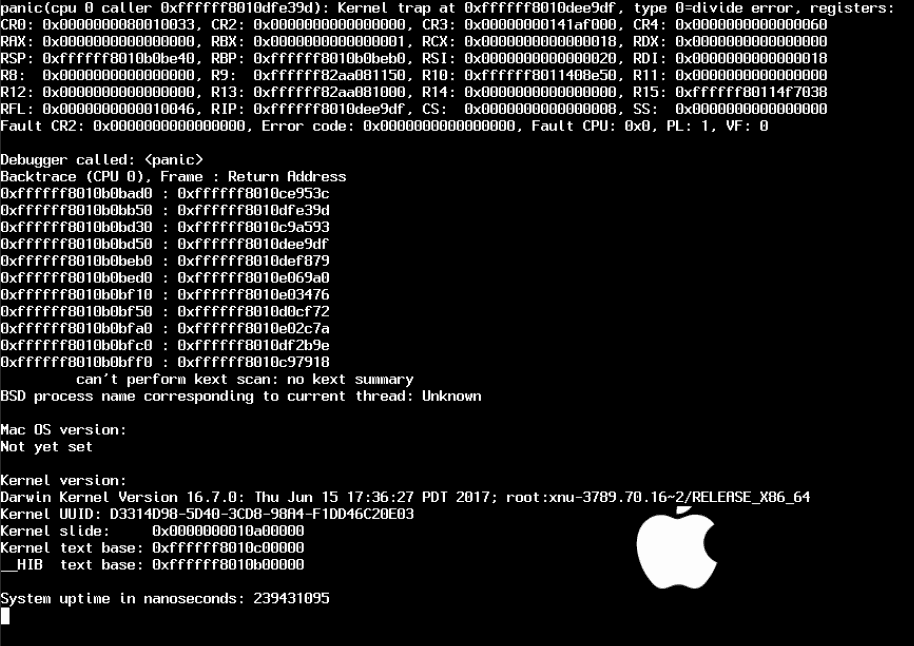Click return address 0xffffff8010dfe39d in the backtrace
Image resolution: width=914 pixels, height=646 pixels.
254,210
